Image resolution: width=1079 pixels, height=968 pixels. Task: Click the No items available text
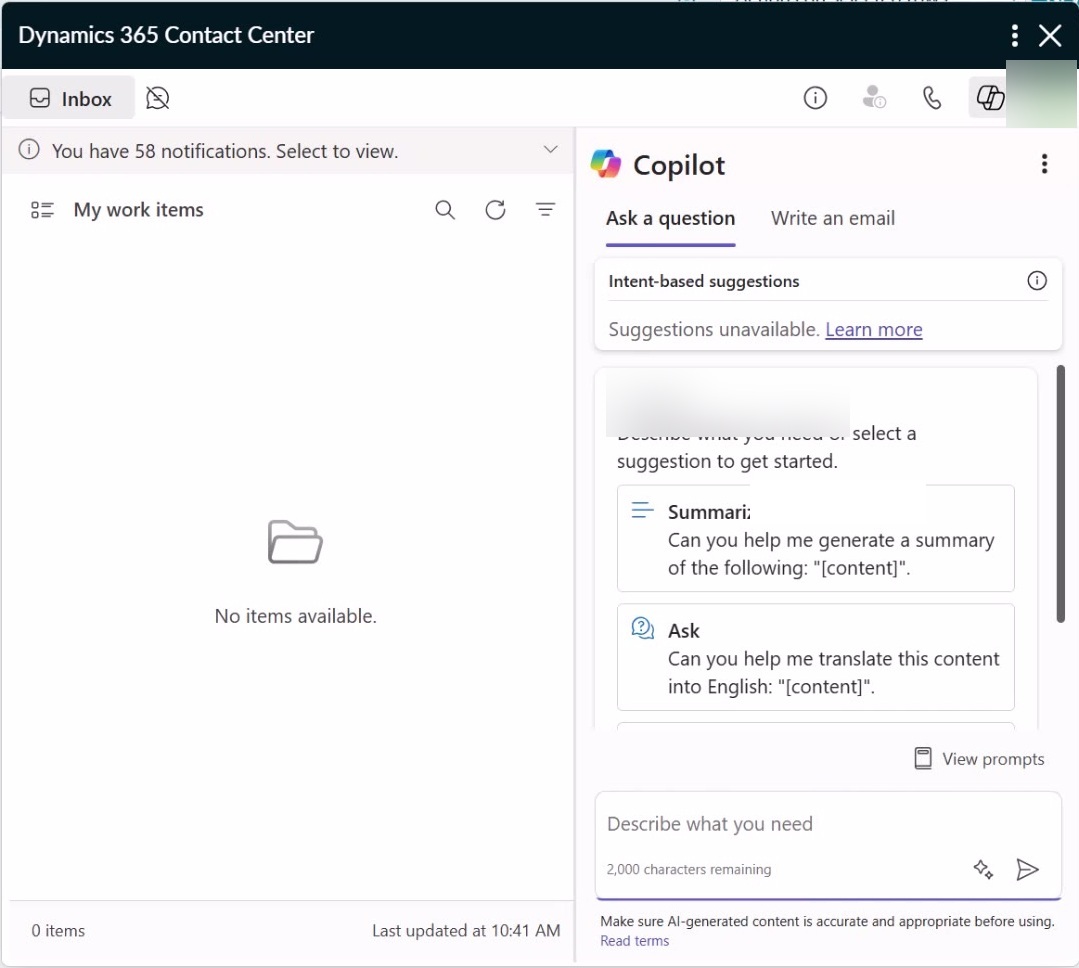pos(296,616)
